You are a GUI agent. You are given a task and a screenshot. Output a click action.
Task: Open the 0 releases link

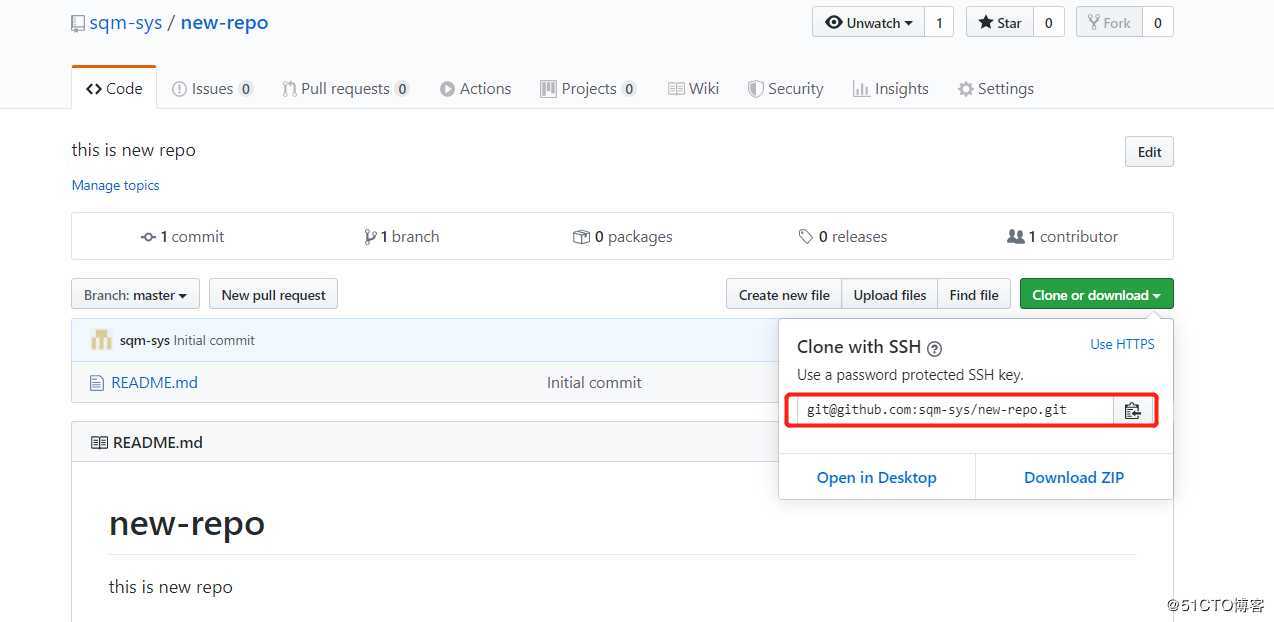[843, 237]
